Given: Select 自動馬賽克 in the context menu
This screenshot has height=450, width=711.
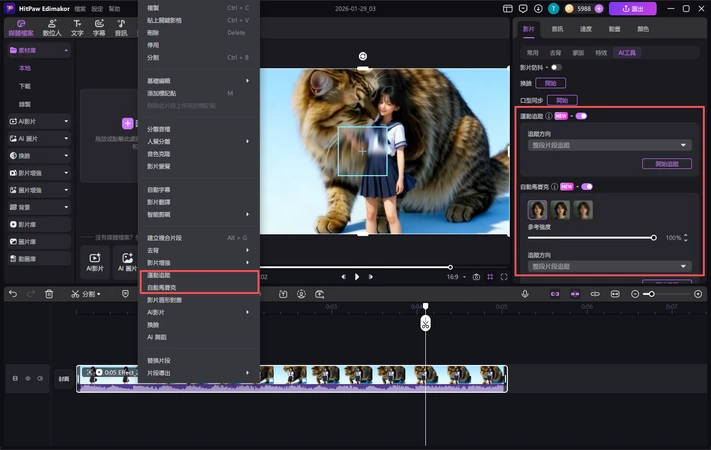Looking at the screenshot, I should pos(162,287).
